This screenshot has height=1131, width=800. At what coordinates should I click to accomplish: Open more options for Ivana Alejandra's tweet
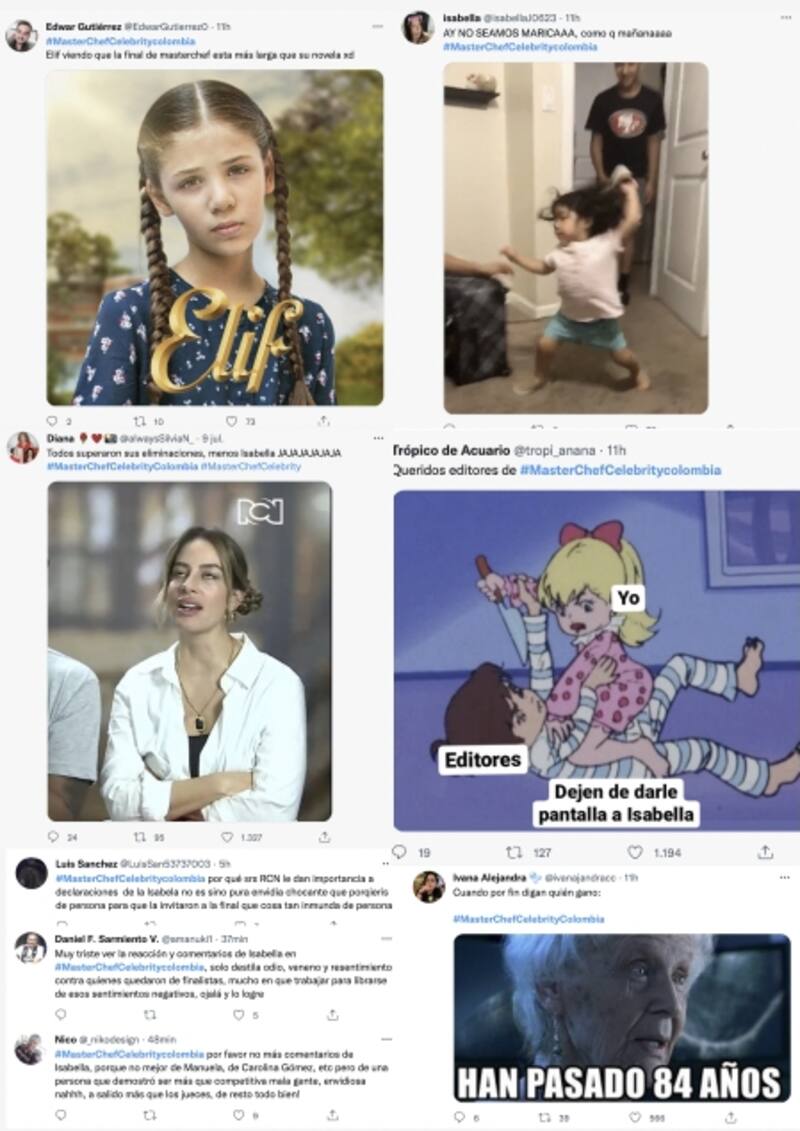pyautogui.click(x=784, y=878)
